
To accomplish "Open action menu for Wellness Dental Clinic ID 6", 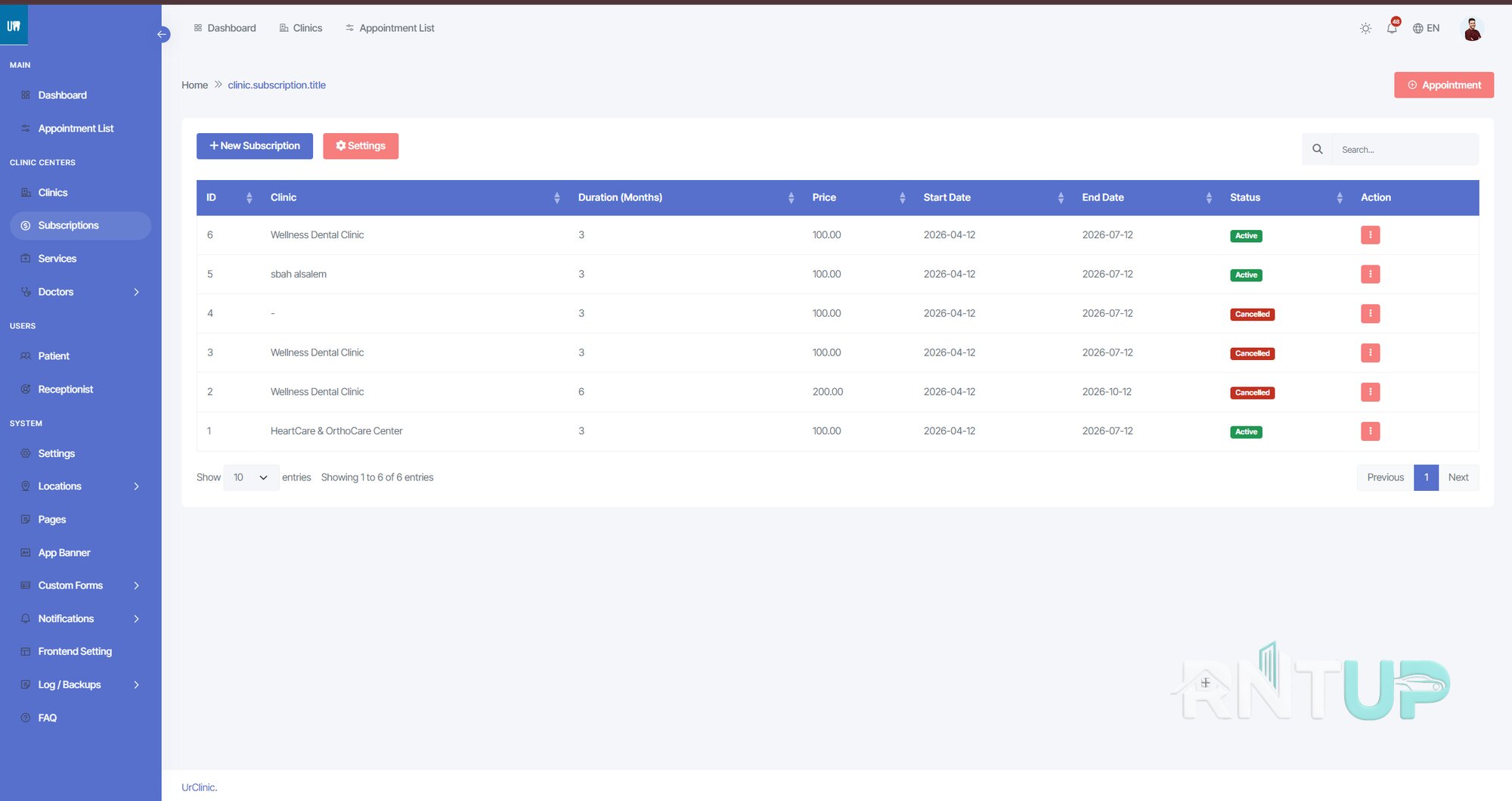I will [1370, 235].
